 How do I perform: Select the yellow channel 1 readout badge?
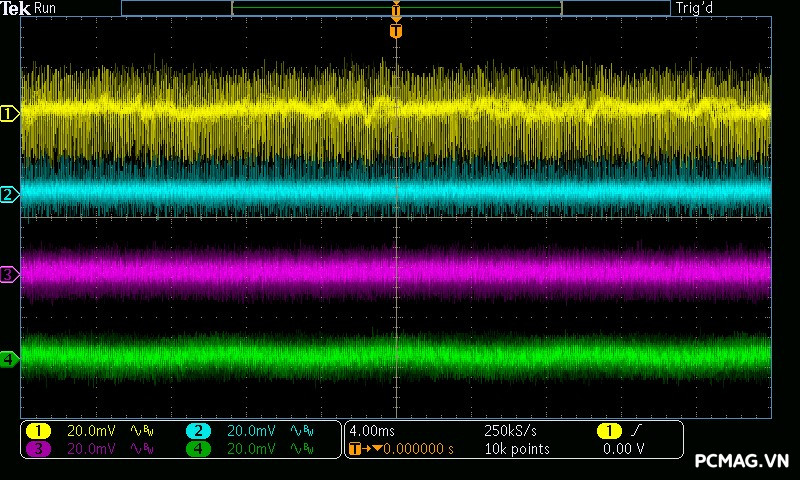point(38,431)
